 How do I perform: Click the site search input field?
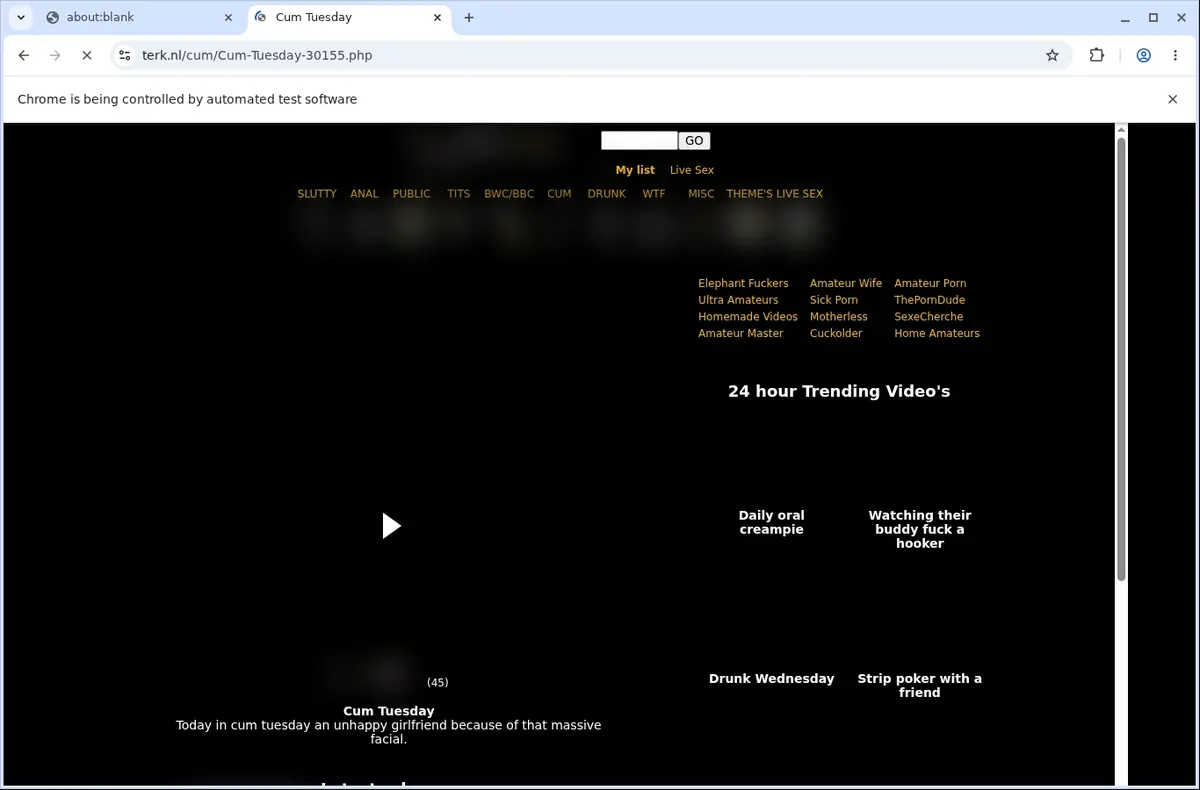(x=639, y=141)
